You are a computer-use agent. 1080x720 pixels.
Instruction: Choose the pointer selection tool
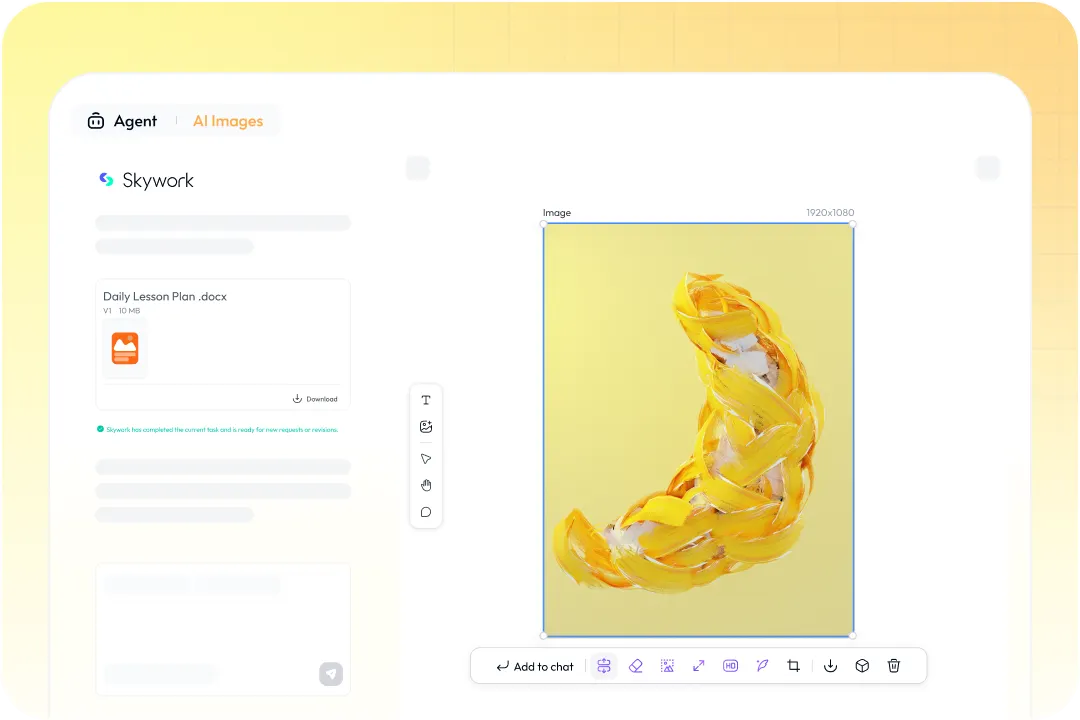[426, 459]
